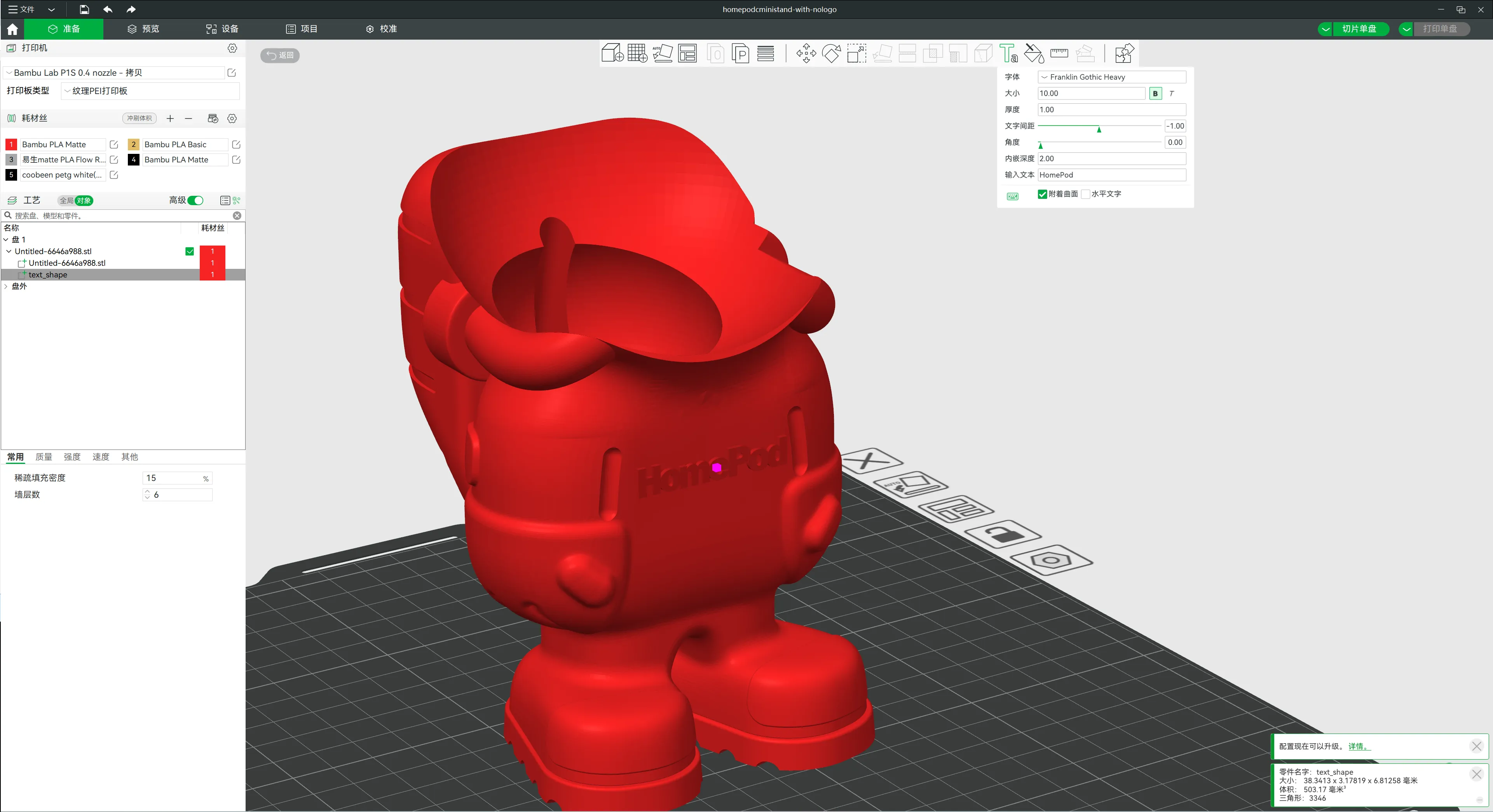
Task: Switch process scope to 对象
Action: point(84,200)
